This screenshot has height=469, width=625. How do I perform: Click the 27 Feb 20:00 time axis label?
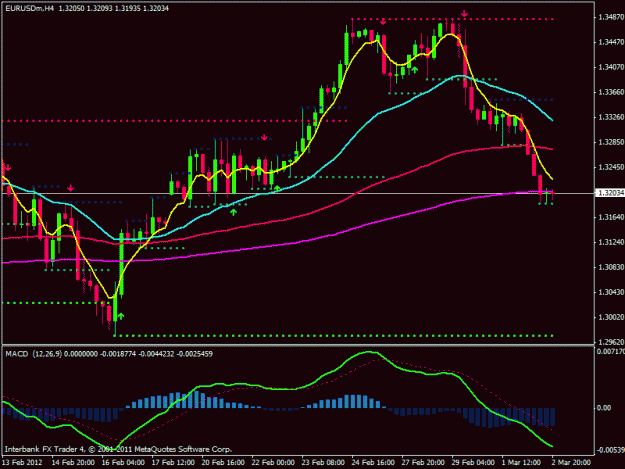point(423,462)
